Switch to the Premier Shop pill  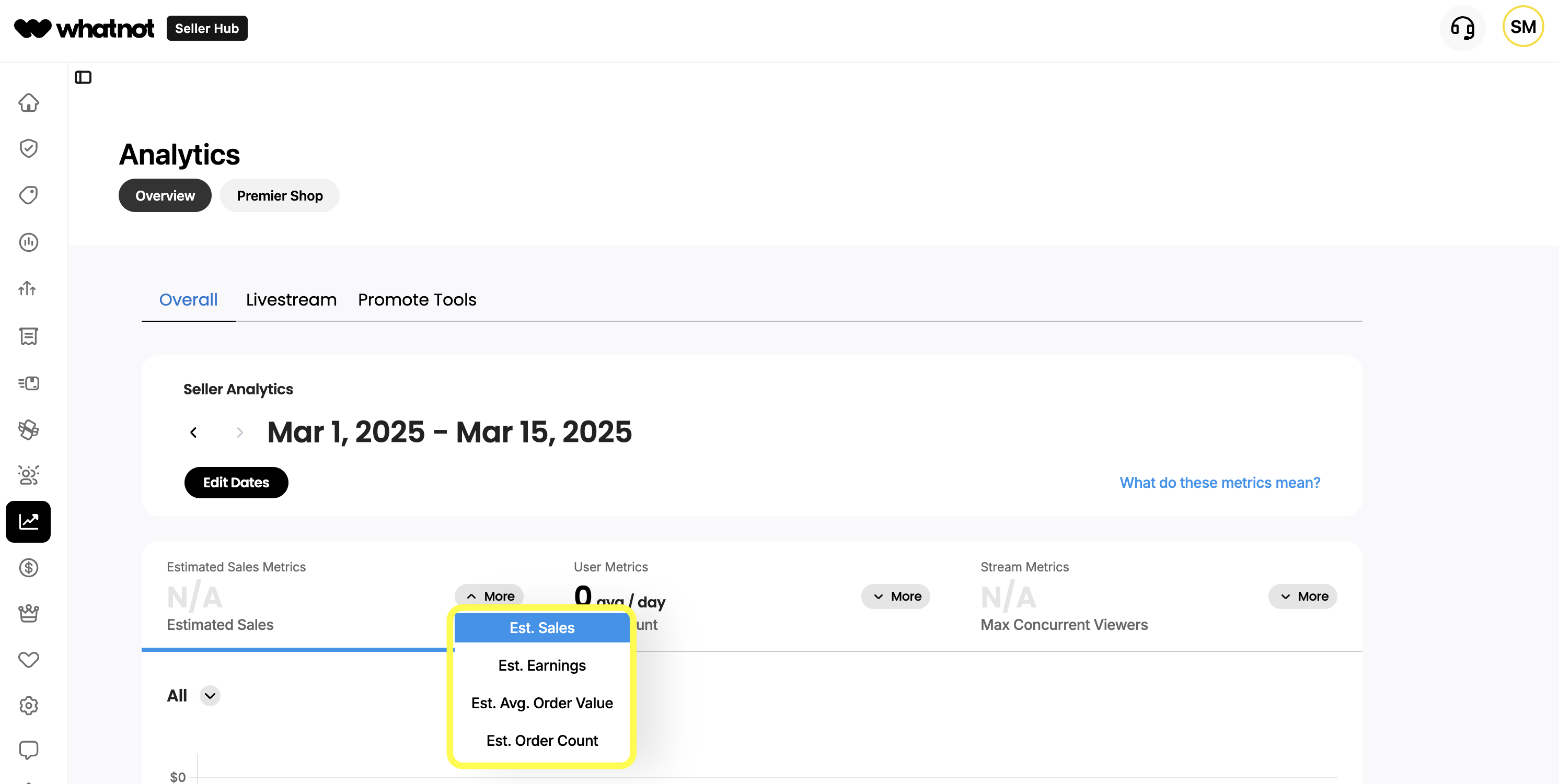(280, 195)
